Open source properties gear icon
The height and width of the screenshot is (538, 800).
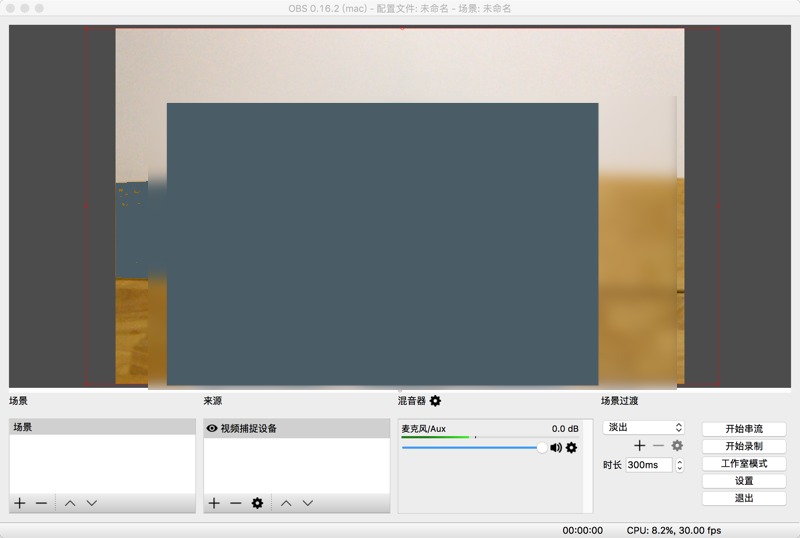258,503
